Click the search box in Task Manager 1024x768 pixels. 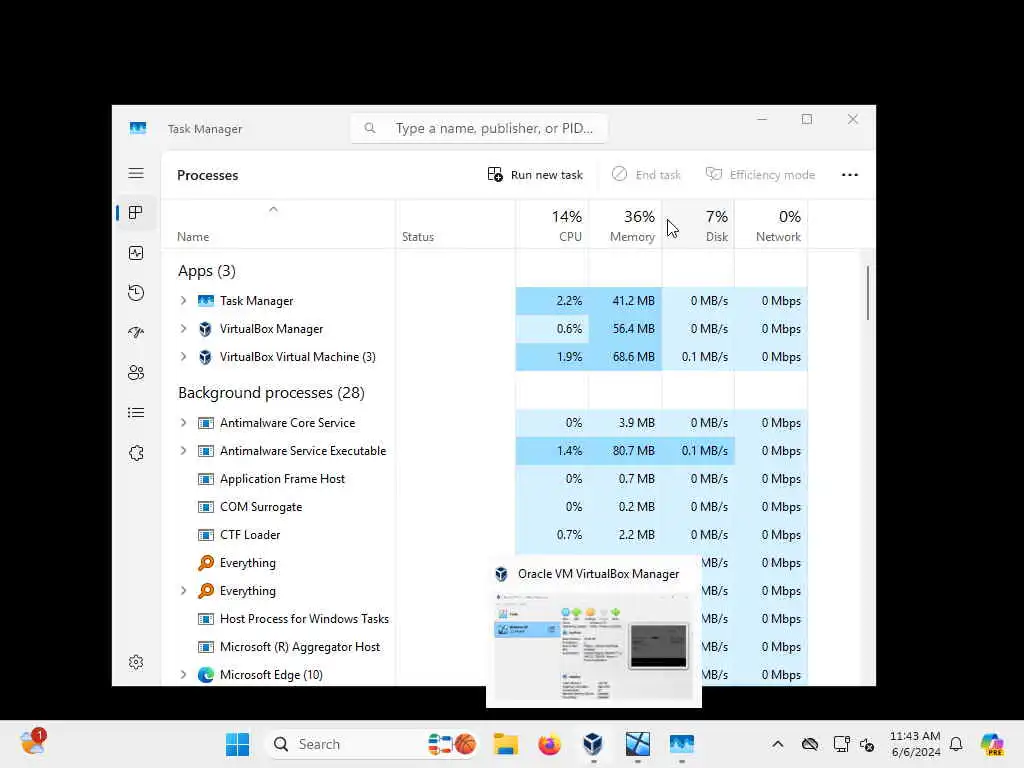(479, 128)
